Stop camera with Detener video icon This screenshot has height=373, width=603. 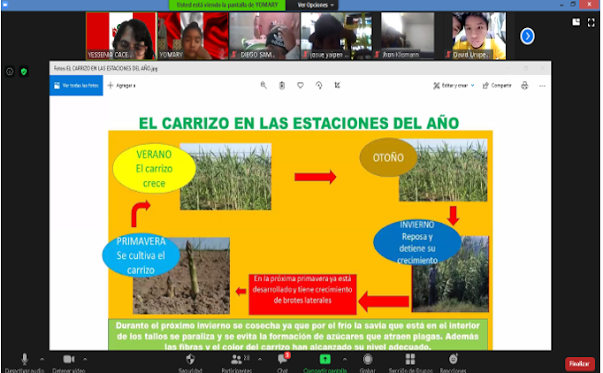point(69,359)
